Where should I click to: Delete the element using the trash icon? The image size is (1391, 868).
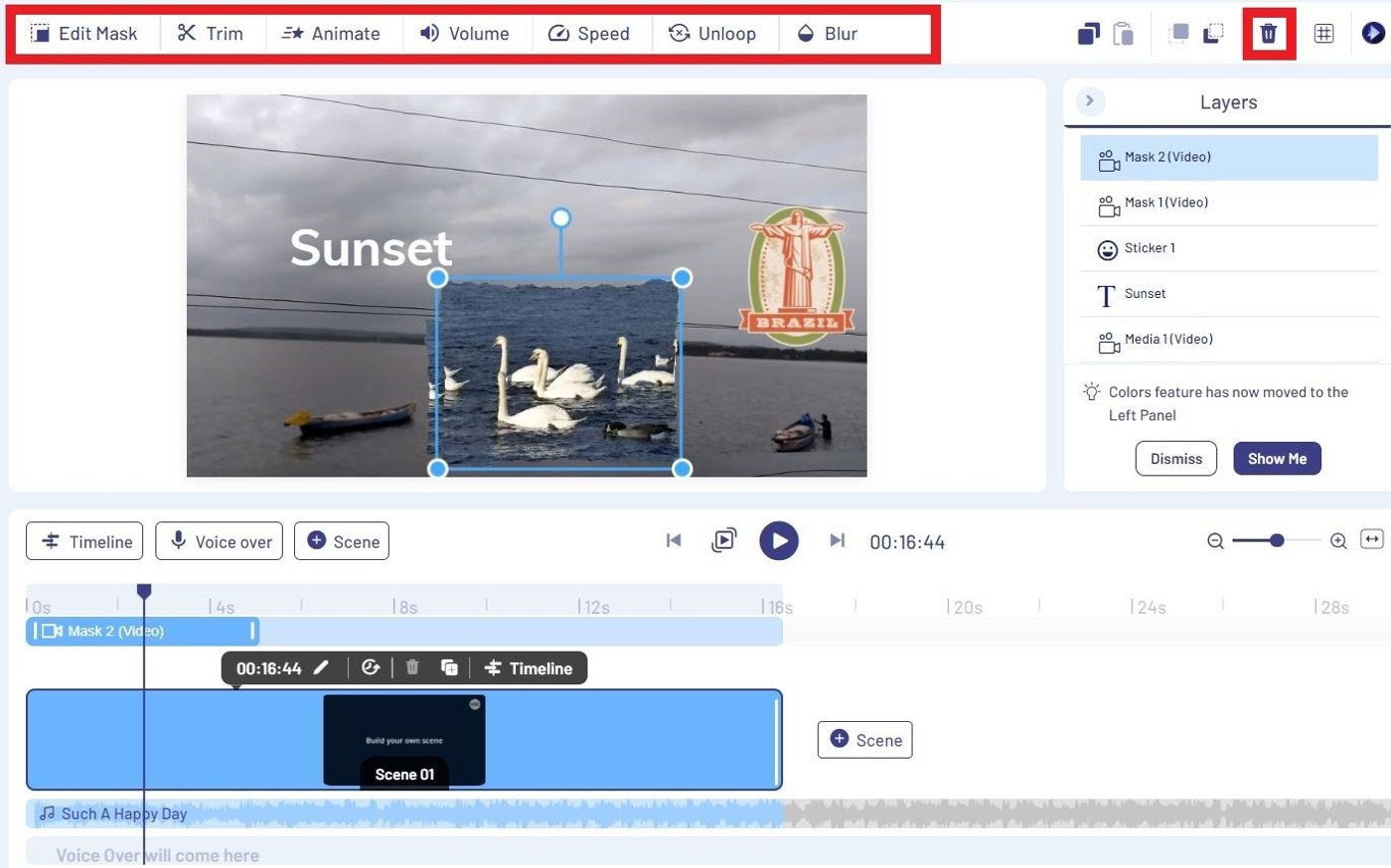tap(1269, 33)
